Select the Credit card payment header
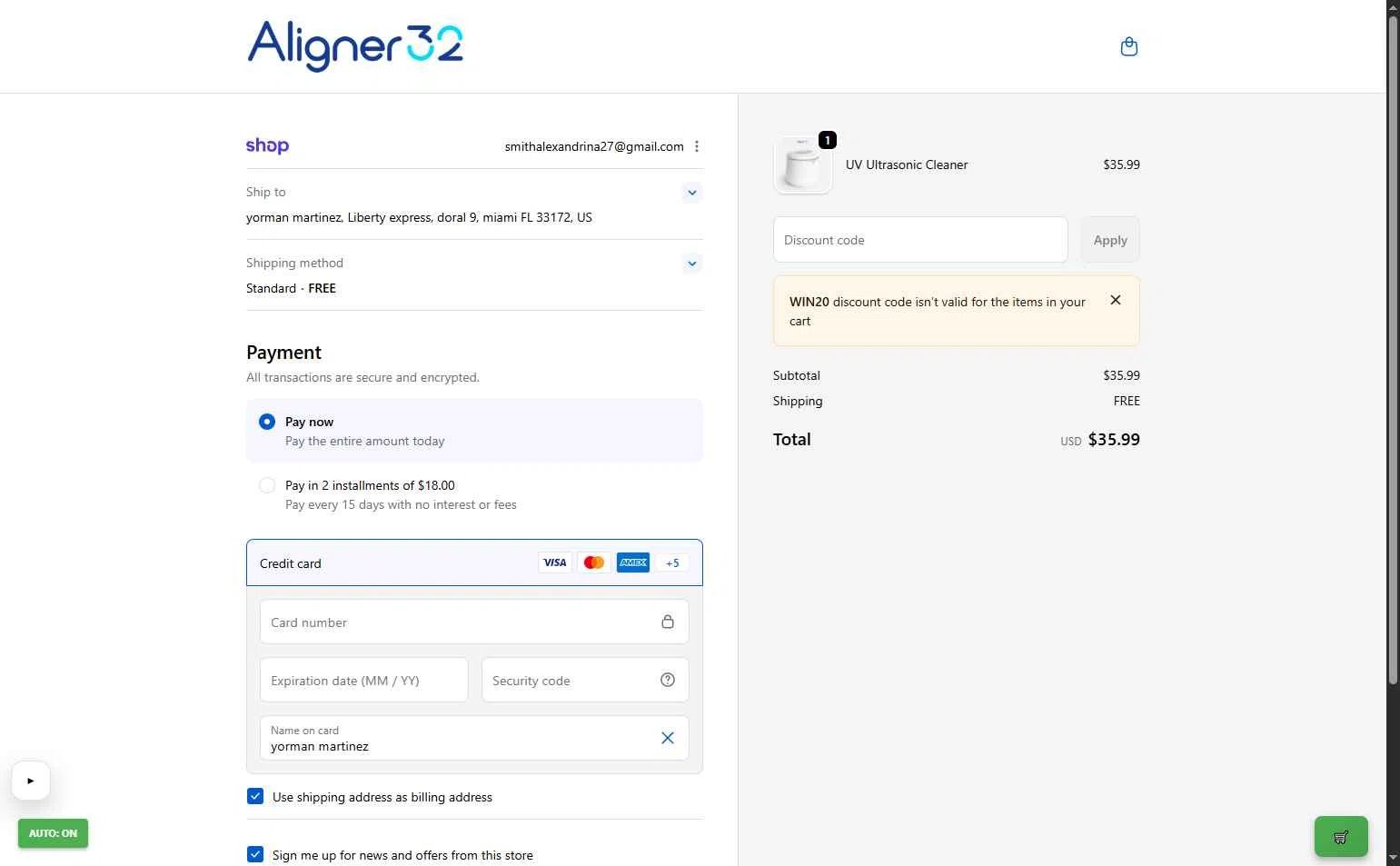The image size is (1400, 866). click(x=474, y=562)
